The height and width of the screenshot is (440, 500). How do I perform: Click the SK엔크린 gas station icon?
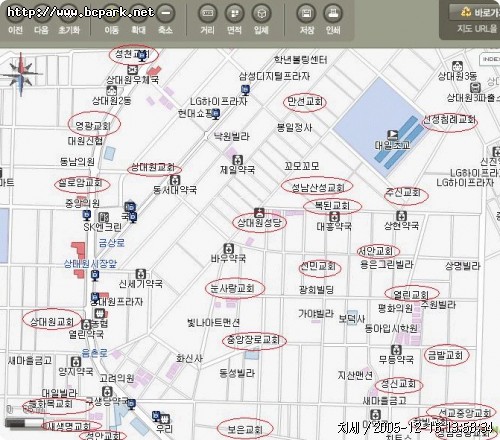pyautogui.click(x=104, y=217)
